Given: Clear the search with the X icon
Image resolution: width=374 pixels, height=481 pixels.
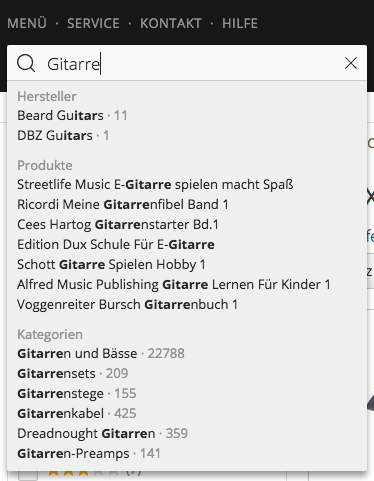Looking at the screenshot, I should coord(351,63).
